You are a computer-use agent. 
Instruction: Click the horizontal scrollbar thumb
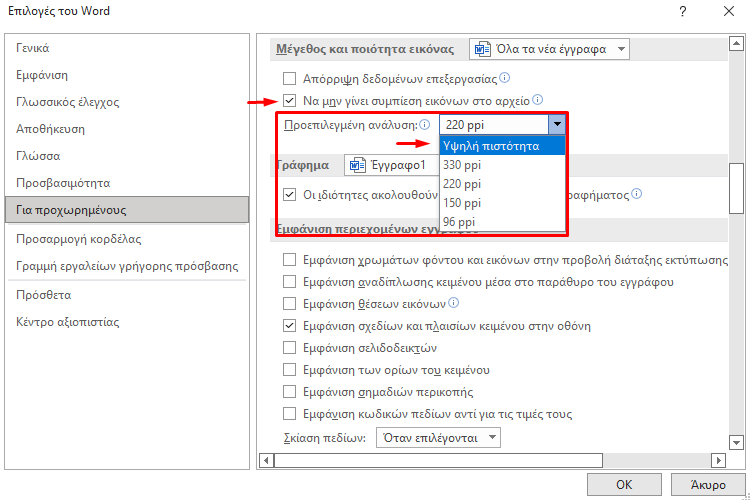click(438, 460)
